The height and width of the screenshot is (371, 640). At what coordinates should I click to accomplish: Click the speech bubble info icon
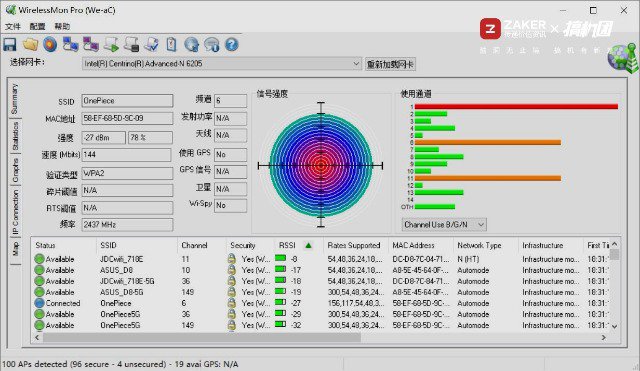211,44
